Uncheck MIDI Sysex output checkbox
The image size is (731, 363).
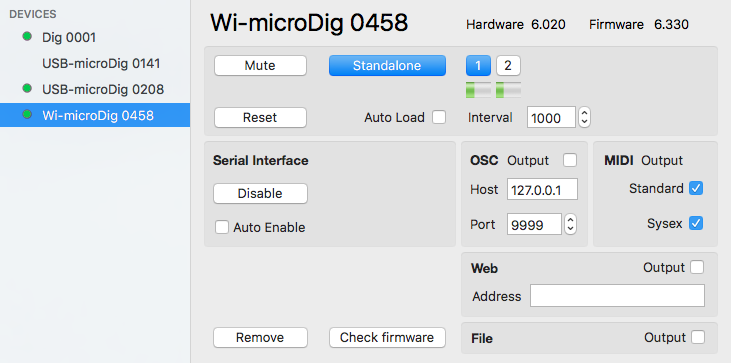pos(696,223)
